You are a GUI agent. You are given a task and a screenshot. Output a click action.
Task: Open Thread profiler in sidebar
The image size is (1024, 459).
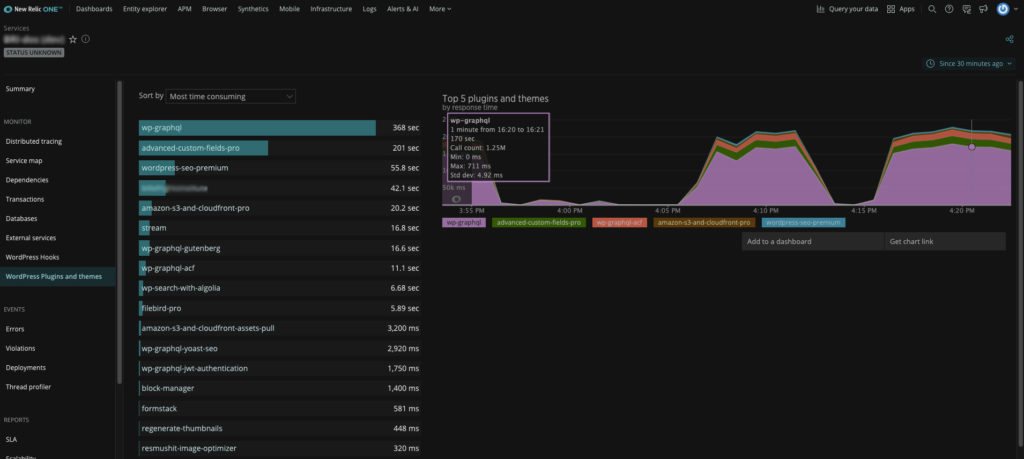coord(28,387)
